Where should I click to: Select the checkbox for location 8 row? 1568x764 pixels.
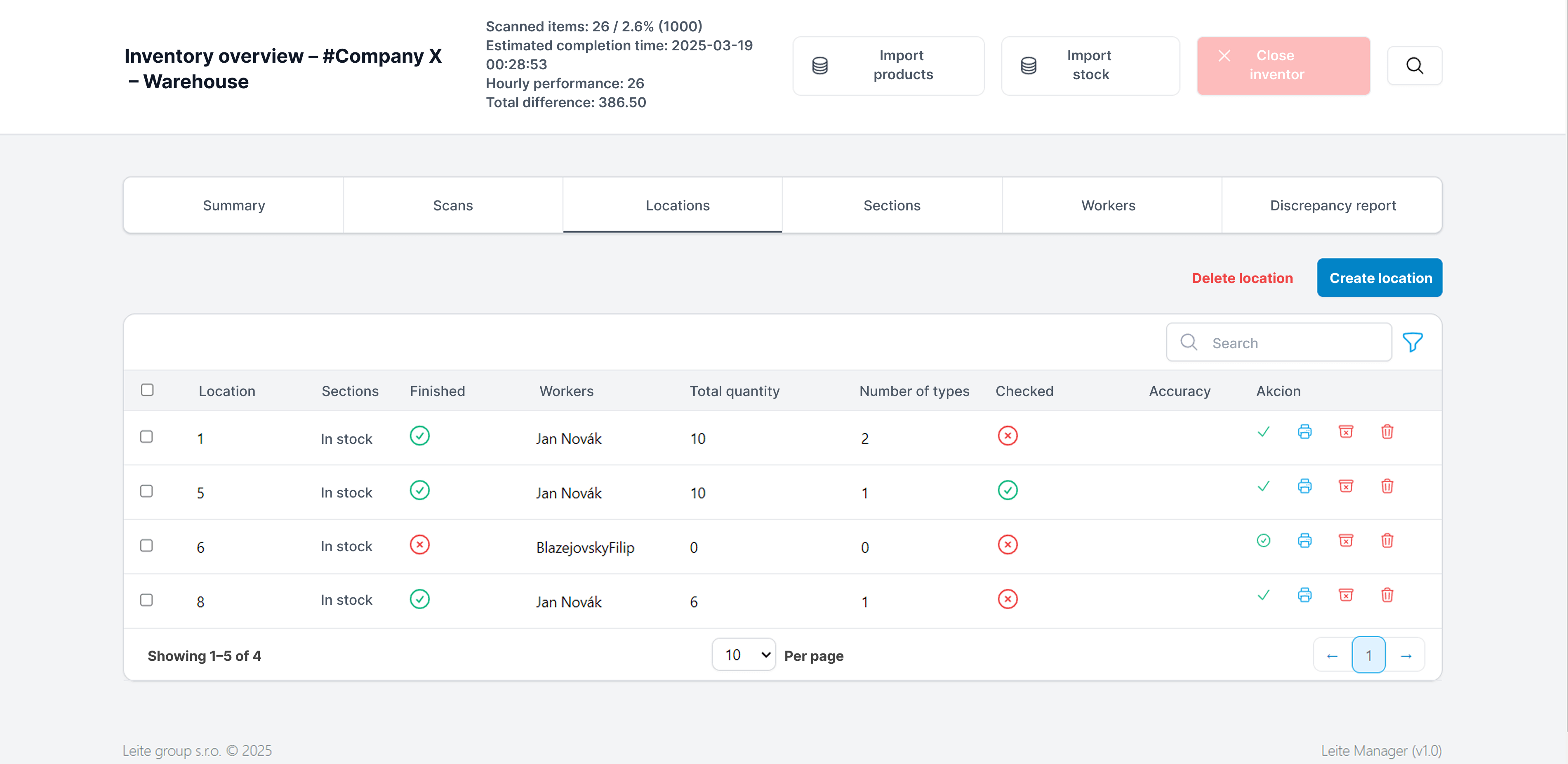[x=147, y=600]
